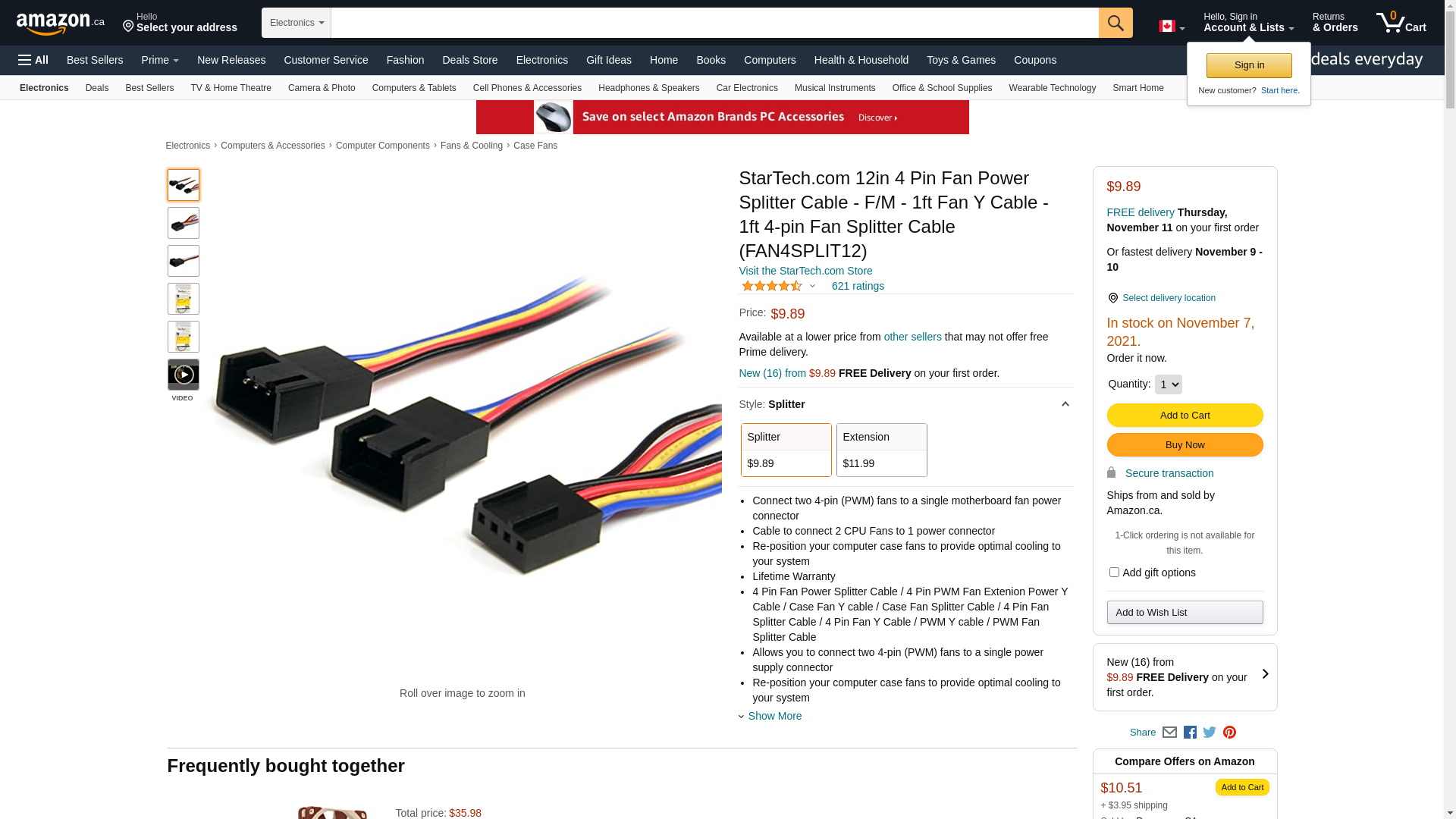Open the All hamburger menu
The width and height of the screenshot is (1456, 819).
pyautogui.click(x=33, y=60)
